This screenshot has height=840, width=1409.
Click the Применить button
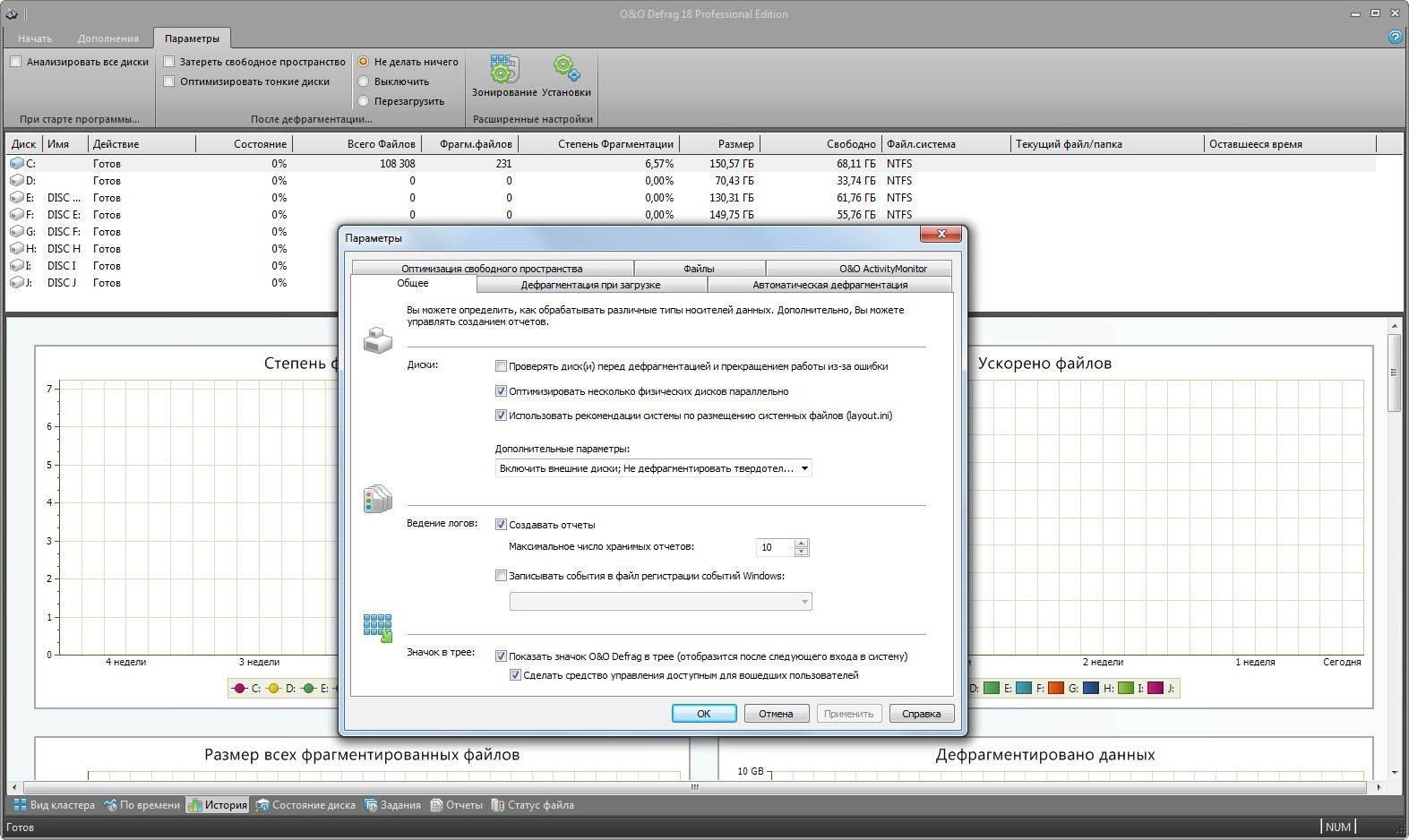[848, 714]
